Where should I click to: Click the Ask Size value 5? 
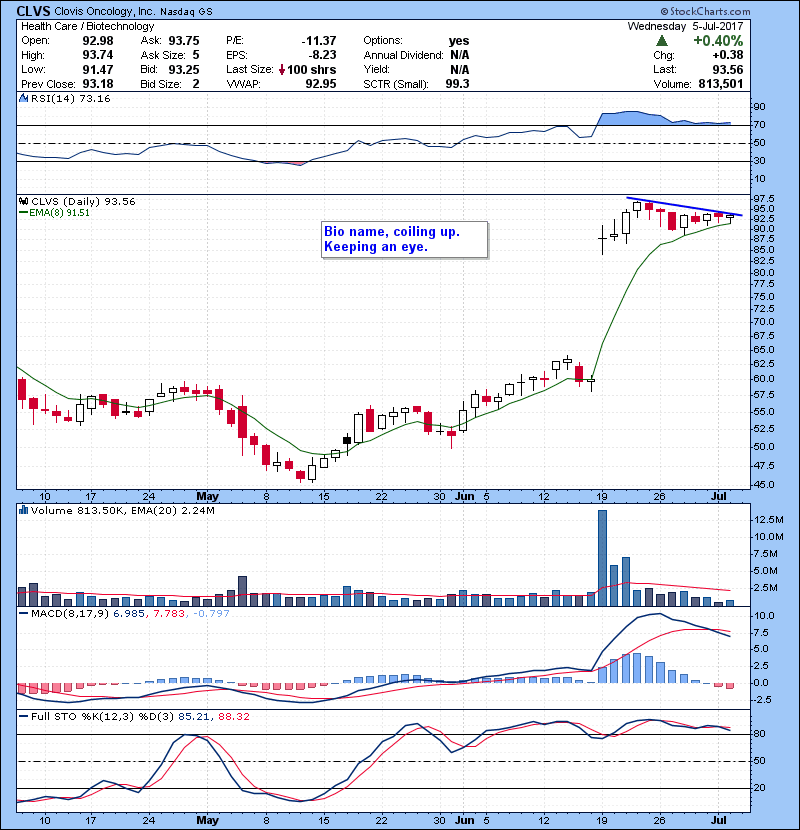tap(196, 55)
